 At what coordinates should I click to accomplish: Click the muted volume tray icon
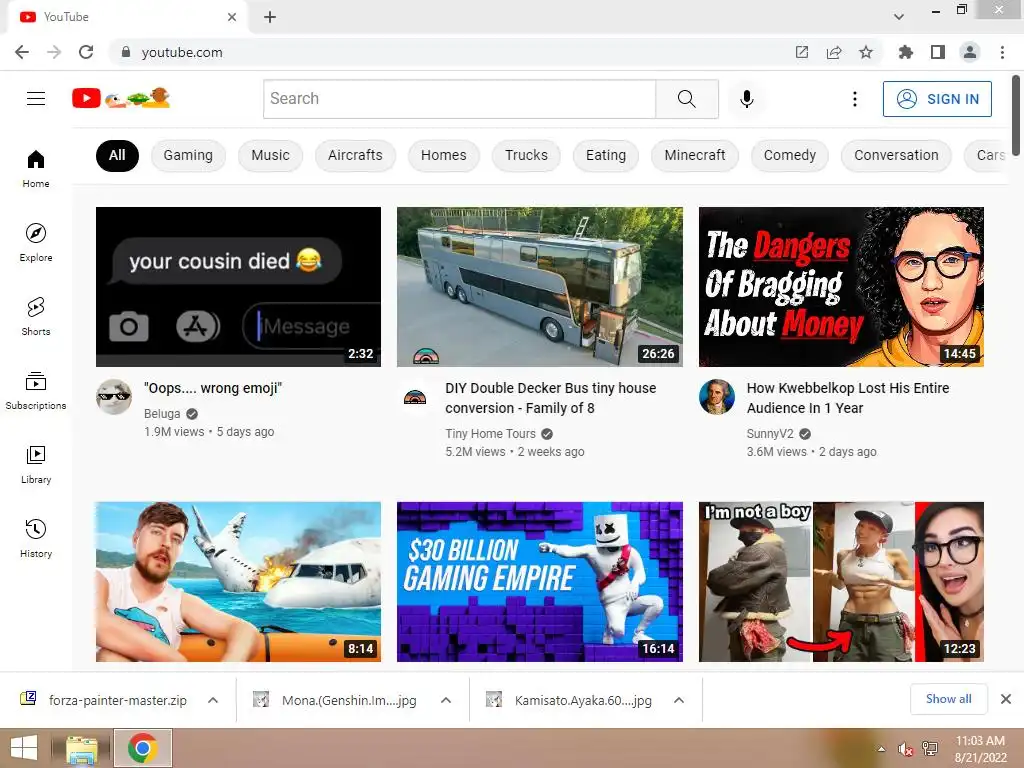(905, 749)
